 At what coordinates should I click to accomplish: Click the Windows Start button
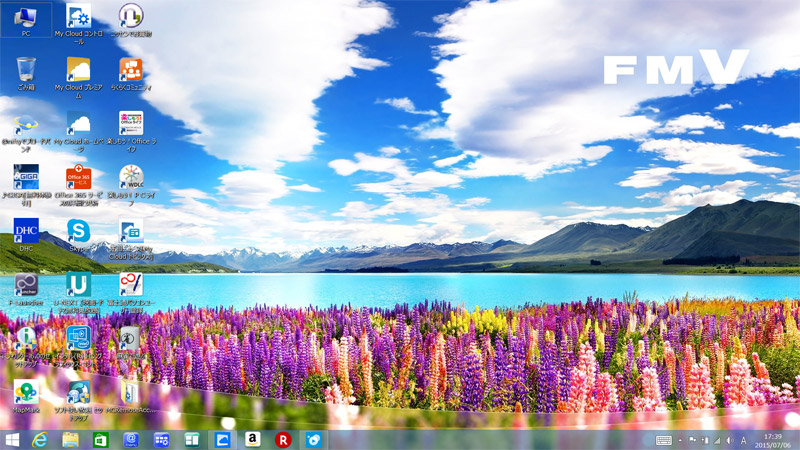(x=13, y=440)
